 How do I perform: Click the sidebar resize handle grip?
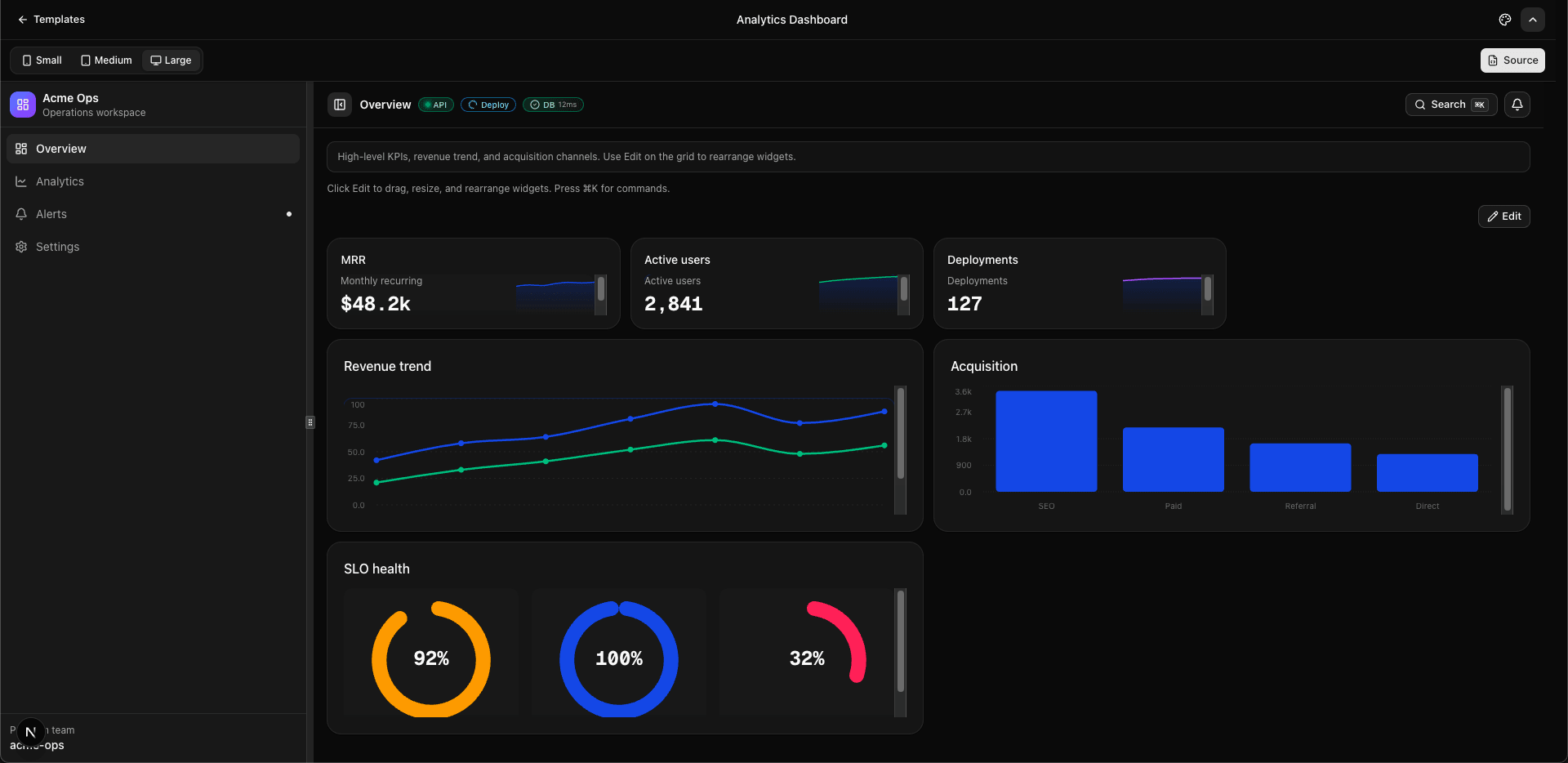click(310, 422)
